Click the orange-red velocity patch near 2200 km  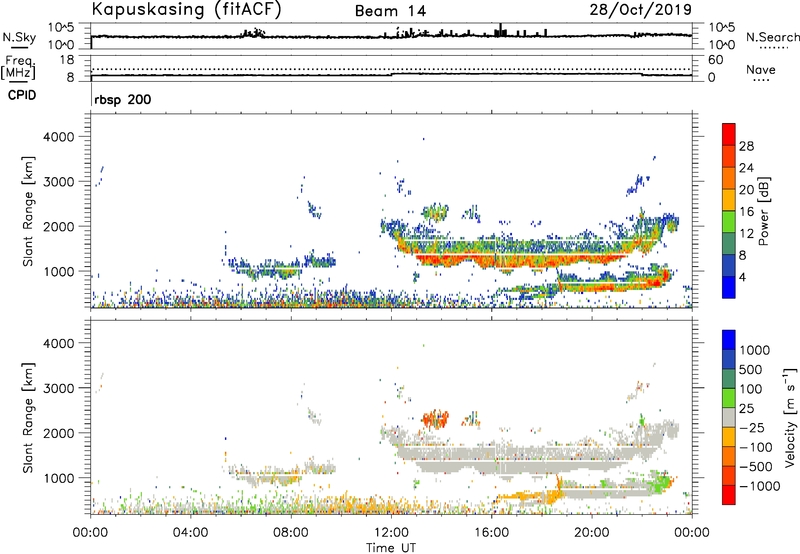435,419
